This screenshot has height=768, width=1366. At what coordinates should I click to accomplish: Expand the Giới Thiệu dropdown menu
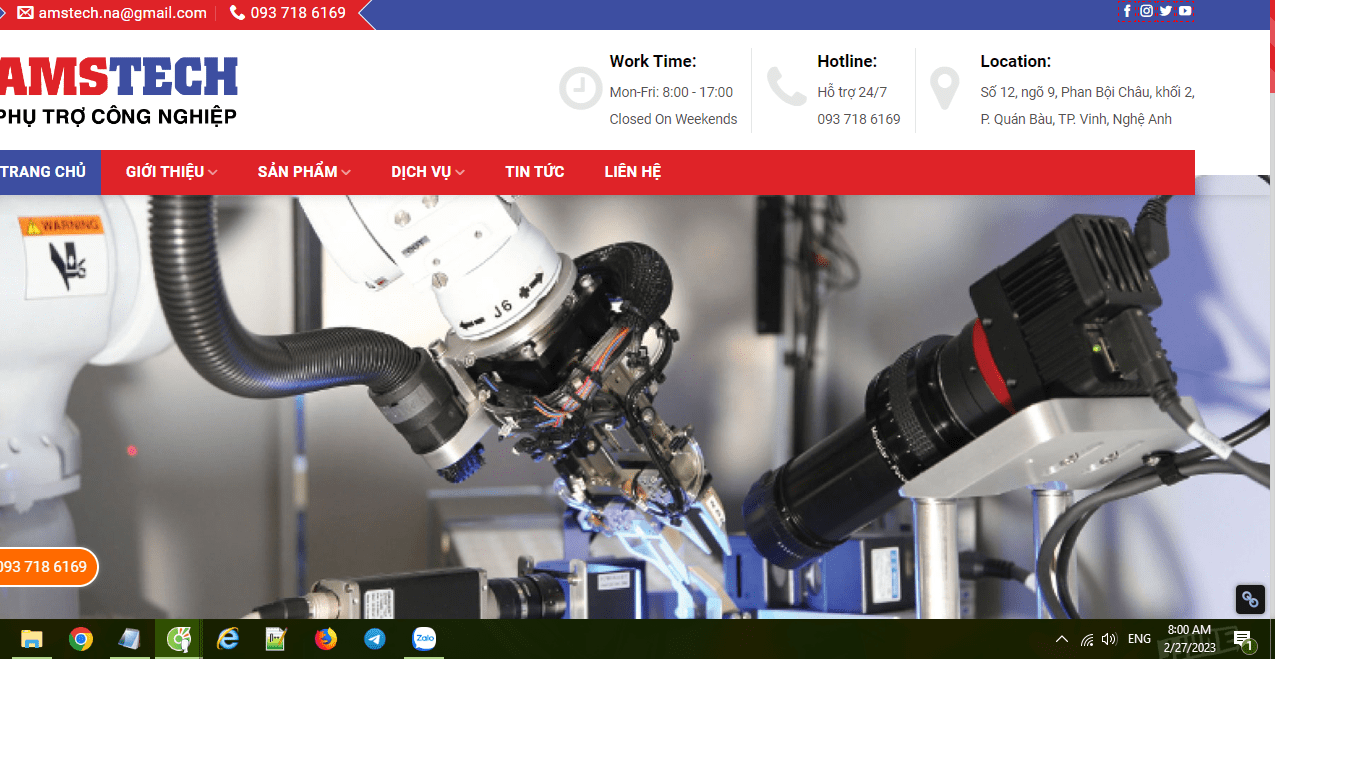point(171,172)
